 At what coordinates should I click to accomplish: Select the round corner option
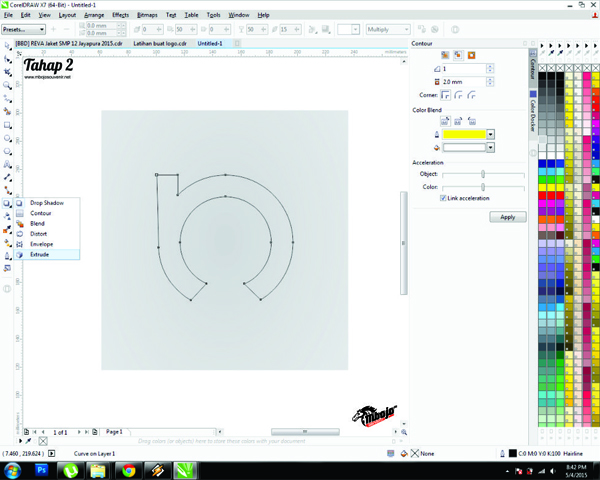[458, 95]
